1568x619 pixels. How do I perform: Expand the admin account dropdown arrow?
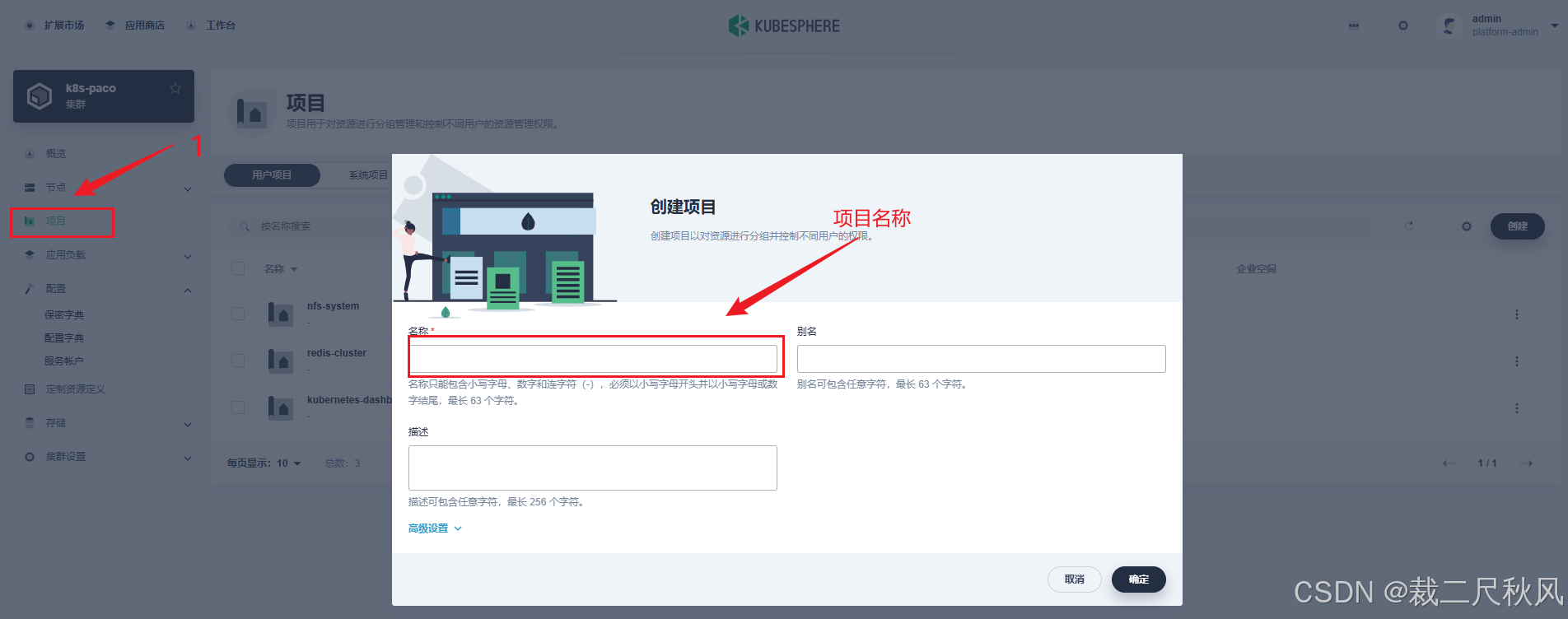[x=1555, y=26]
